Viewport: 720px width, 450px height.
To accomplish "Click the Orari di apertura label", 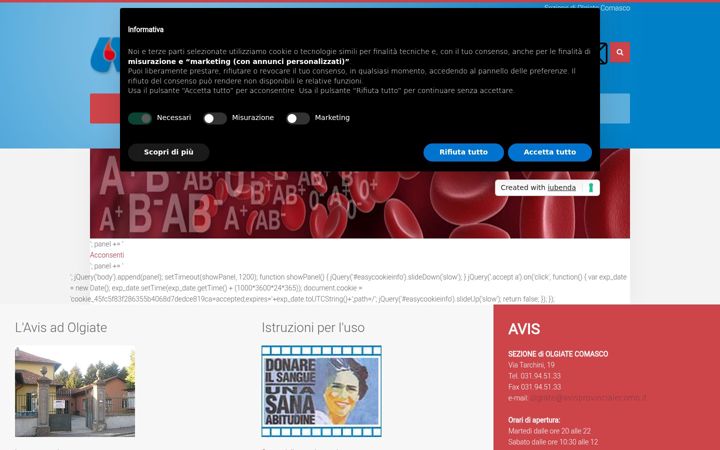I will pos(534,420).
